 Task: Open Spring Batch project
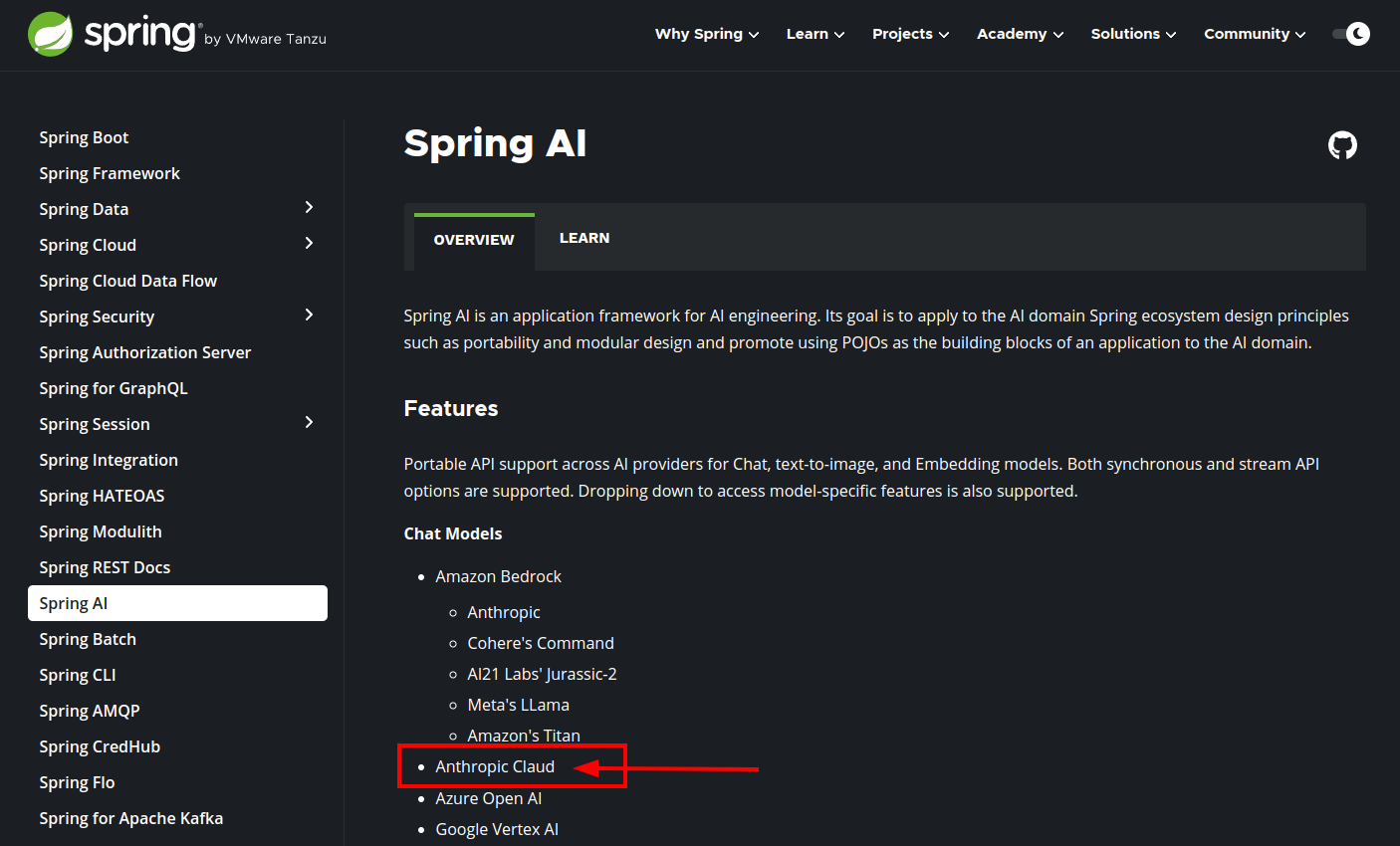(88, 639)
